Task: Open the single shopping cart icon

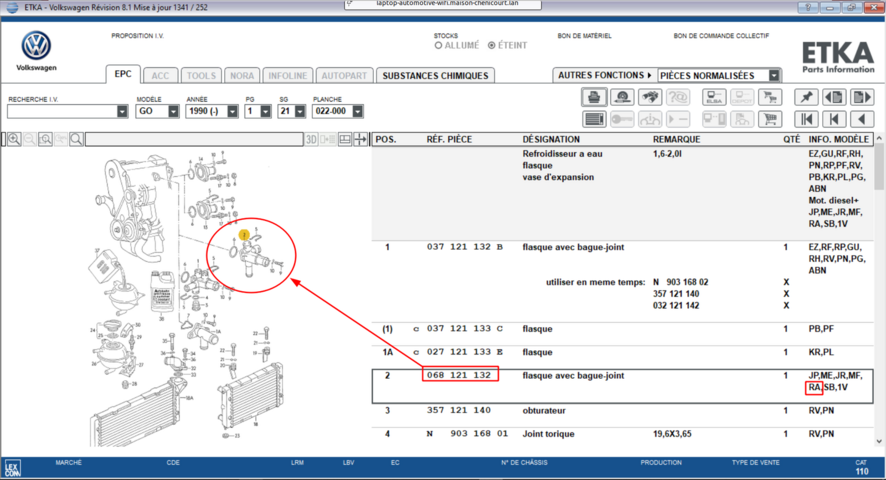Action: point(770,119)
